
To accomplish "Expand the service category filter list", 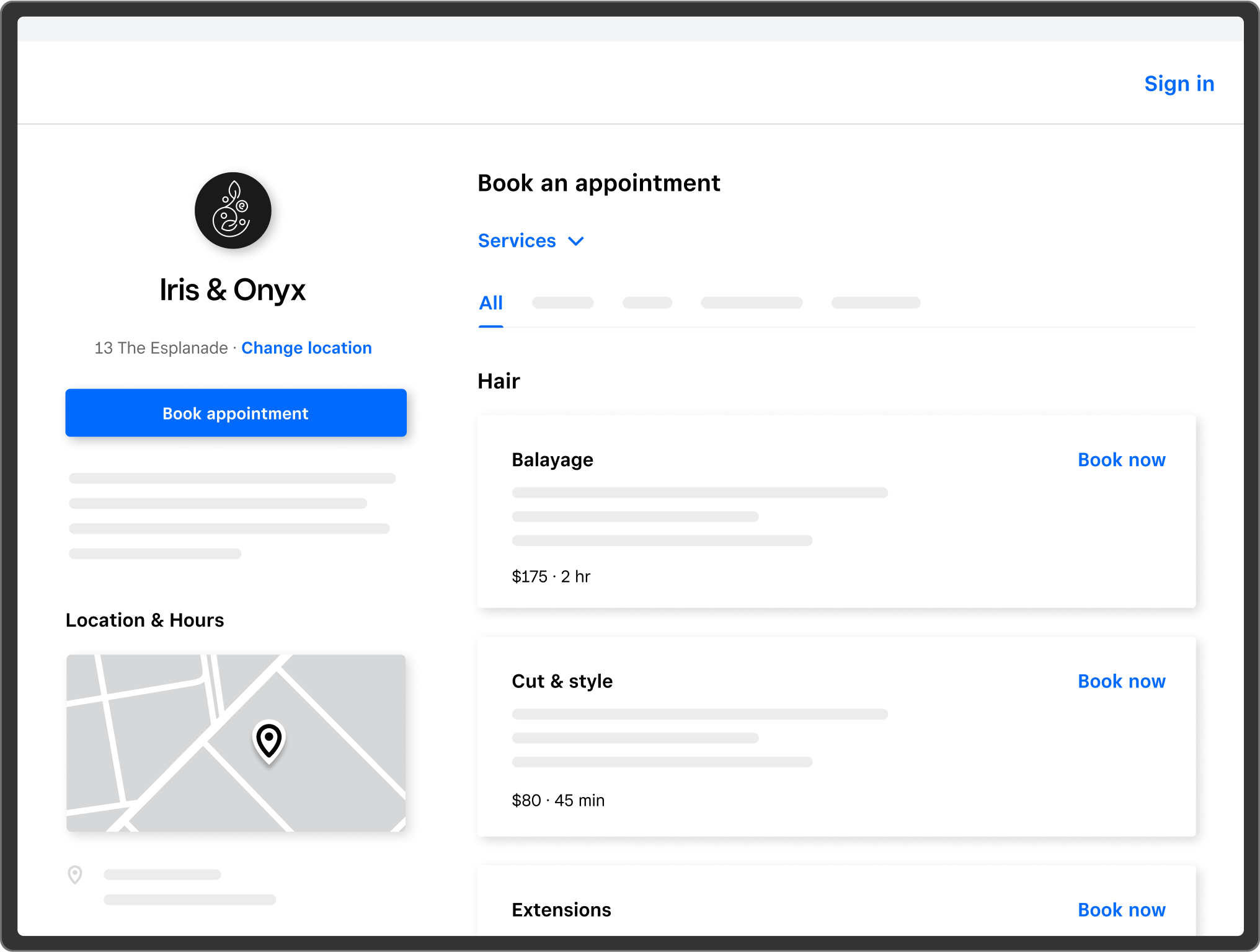I will (x=531, y=240).
